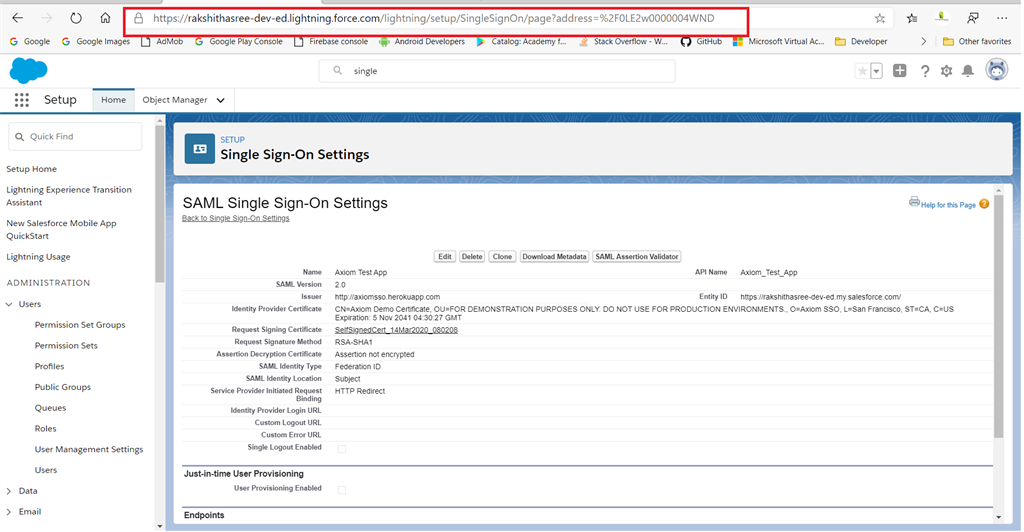Click the Edit button

coord(445,257)
